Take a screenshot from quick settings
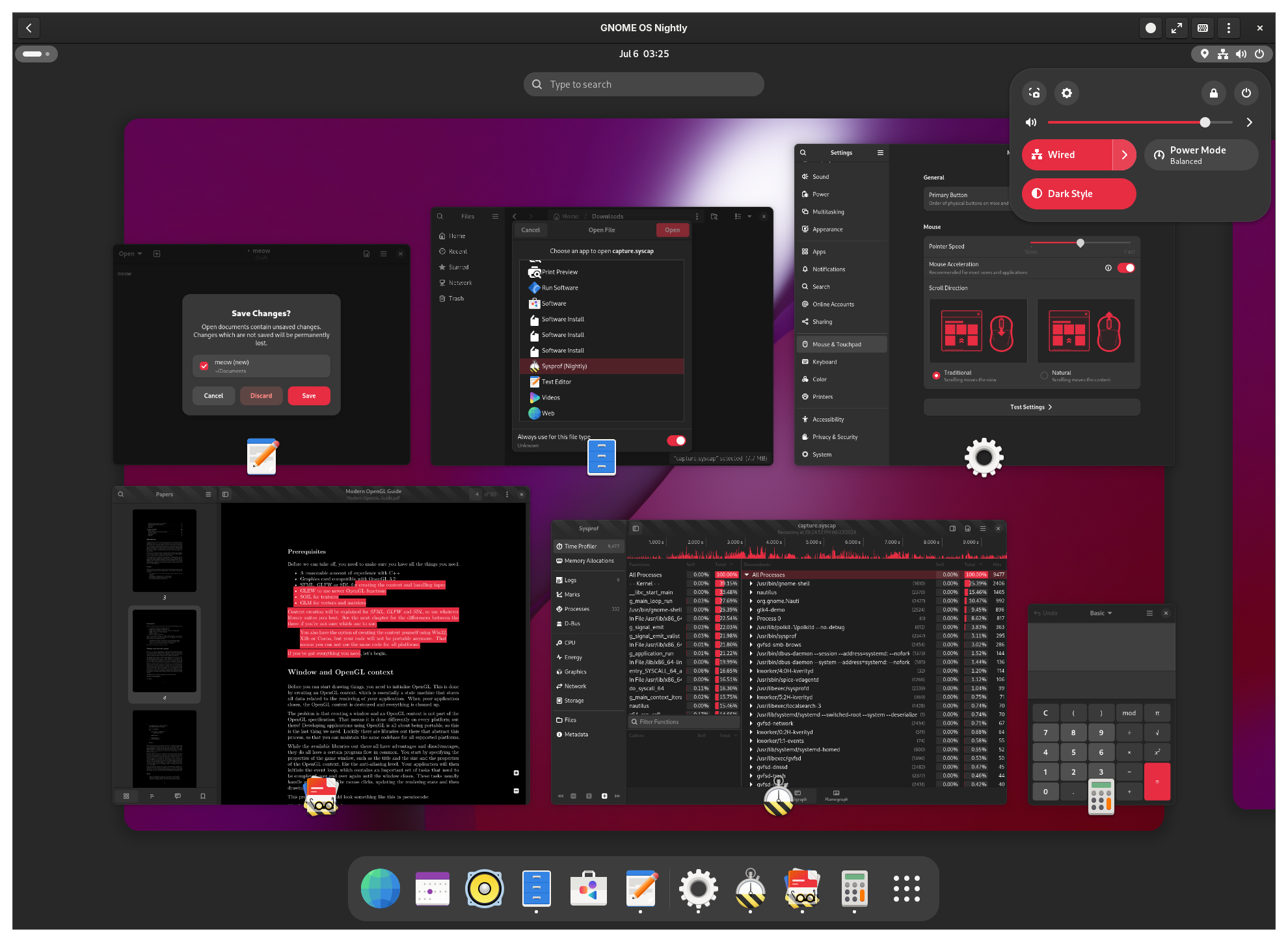This screenshot has width=1288, height=942. [1034, 93]
